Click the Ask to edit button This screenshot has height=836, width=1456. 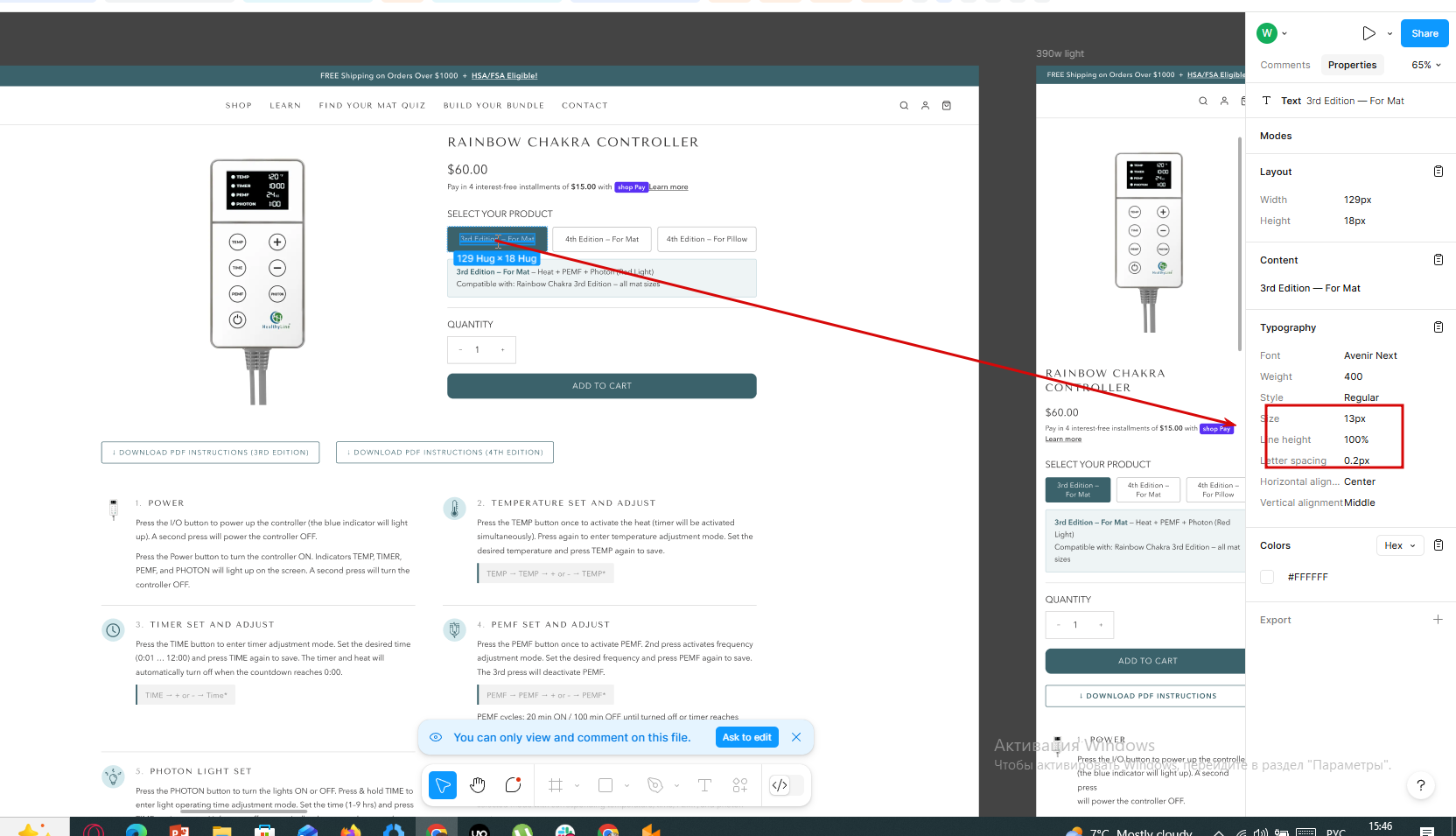(x=747, y=737)
